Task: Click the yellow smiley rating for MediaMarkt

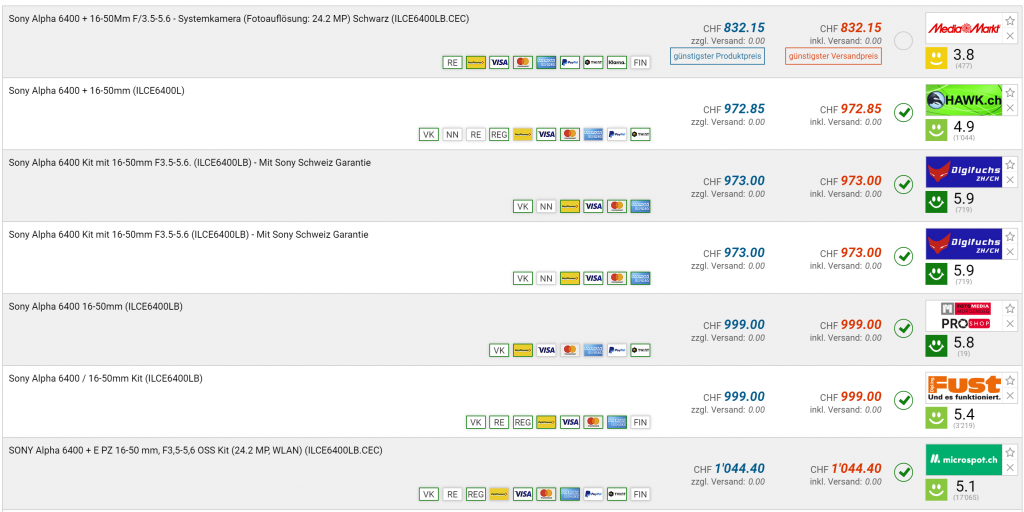Action: [x=935, y=57]
